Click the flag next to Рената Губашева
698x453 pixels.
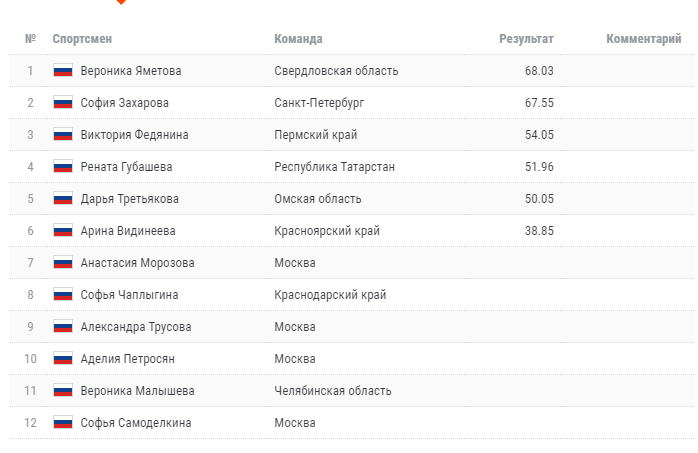[63, 167]
